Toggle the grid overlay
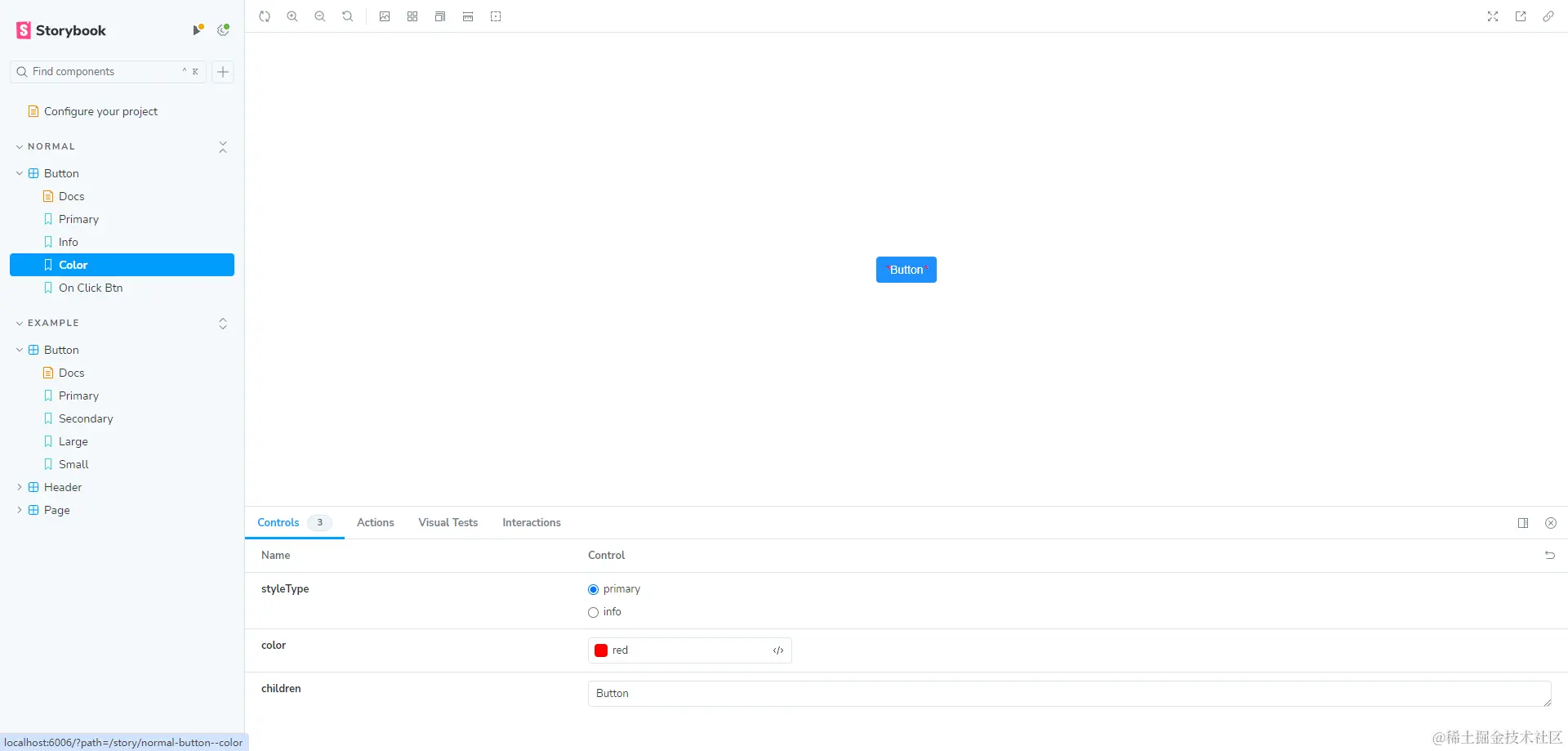This screenshot has height=751, width=1568. click(x=412, y=16)
